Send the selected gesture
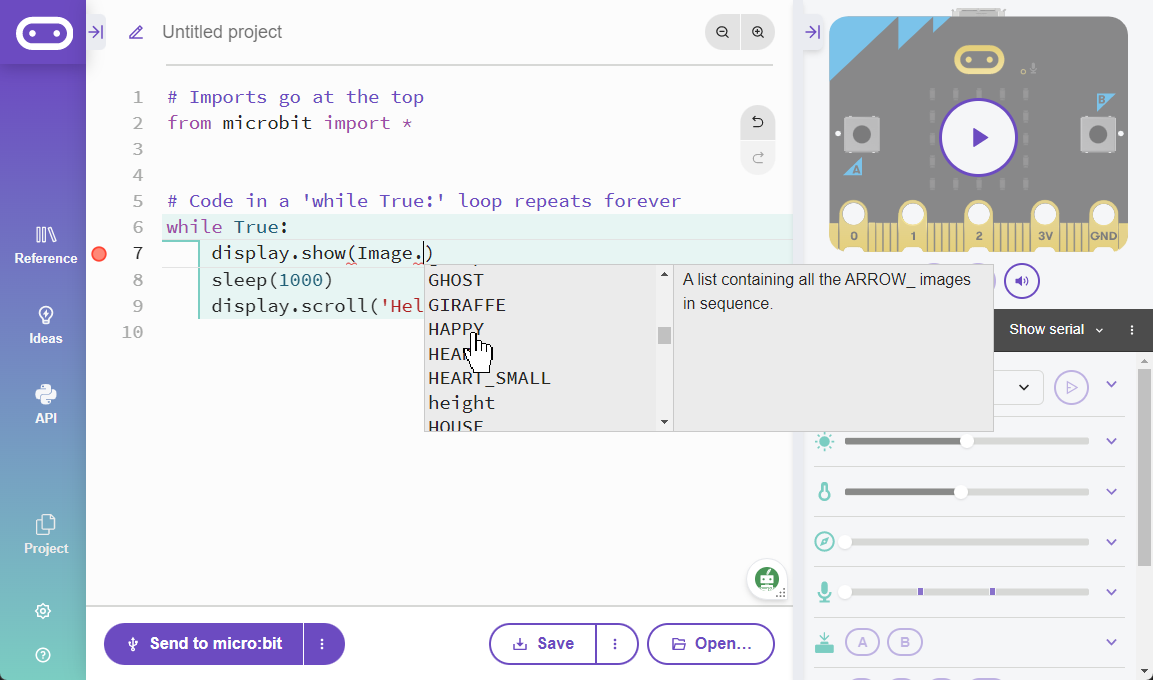 [x=1071, y=387]
